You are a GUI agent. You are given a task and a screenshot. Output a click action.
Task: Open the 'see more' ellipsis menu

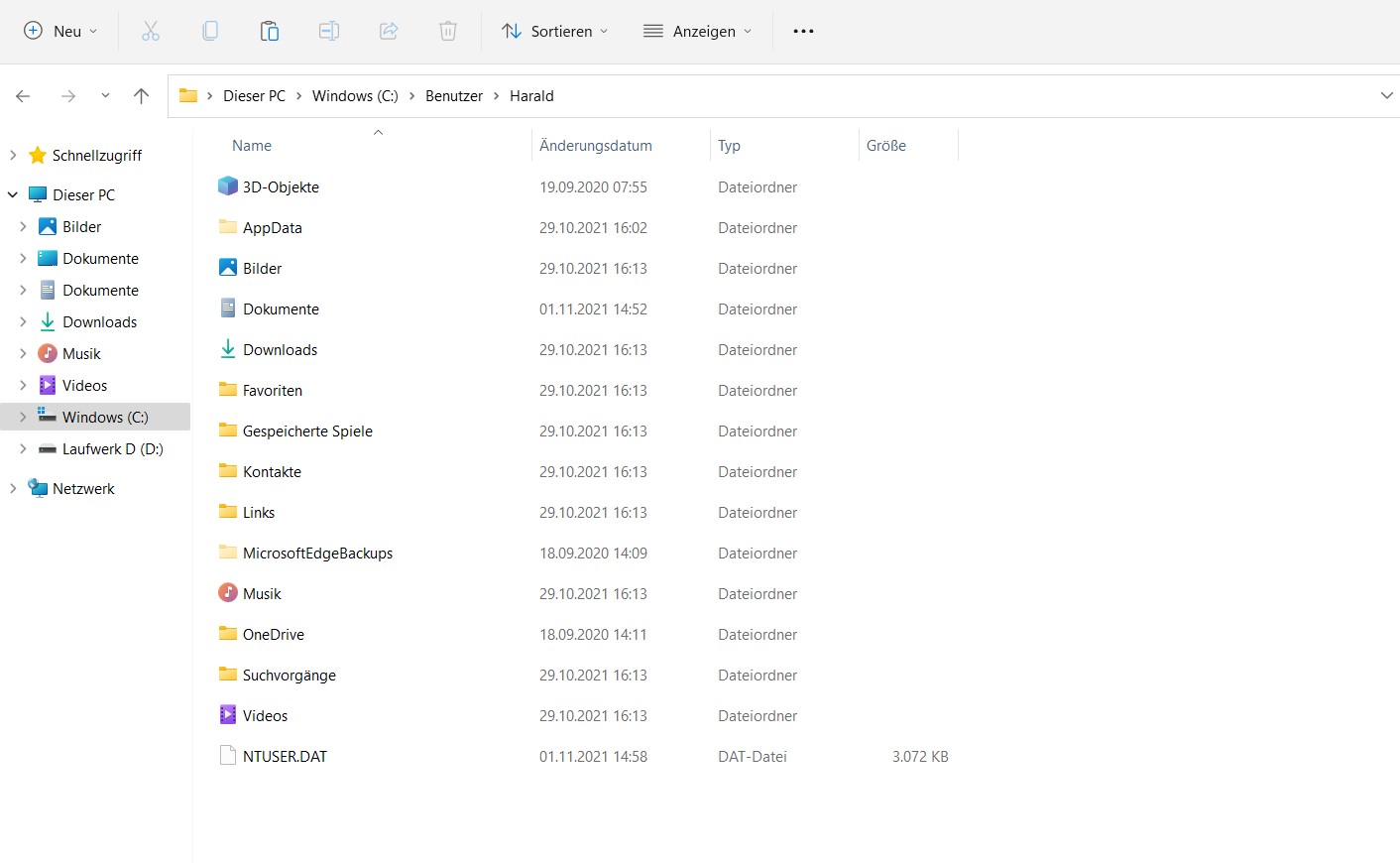(803, 31)
